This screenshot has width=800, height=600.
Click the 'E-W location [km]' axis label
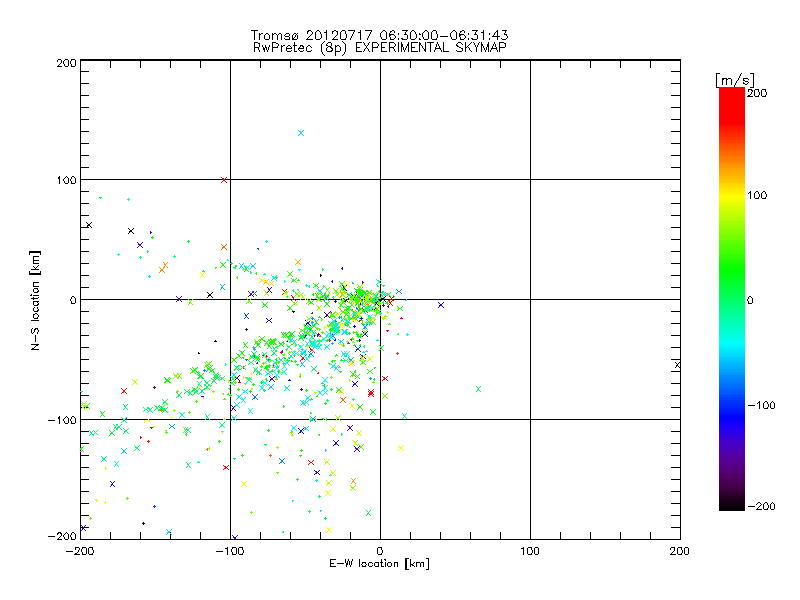(380, 564)
